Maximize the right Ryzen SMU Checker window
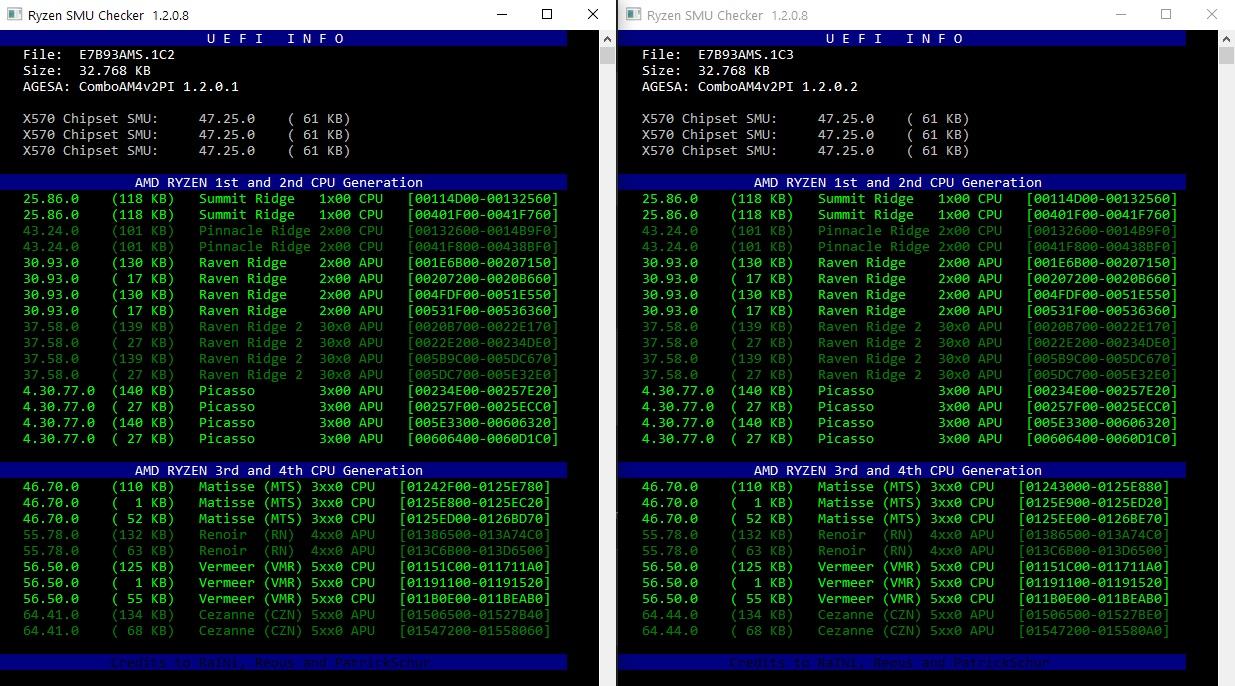The height and width of the screenshot is (686, 1235). (1166, 15)
